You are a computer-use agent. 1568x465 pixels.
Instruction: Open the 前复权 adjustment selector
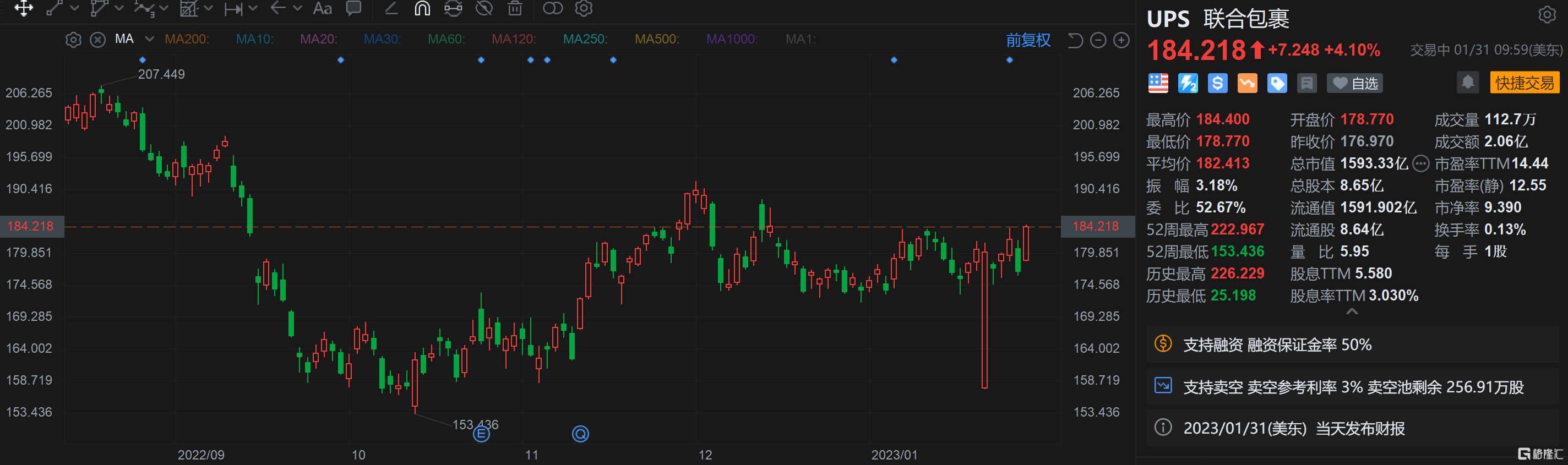pos(1028,40)
